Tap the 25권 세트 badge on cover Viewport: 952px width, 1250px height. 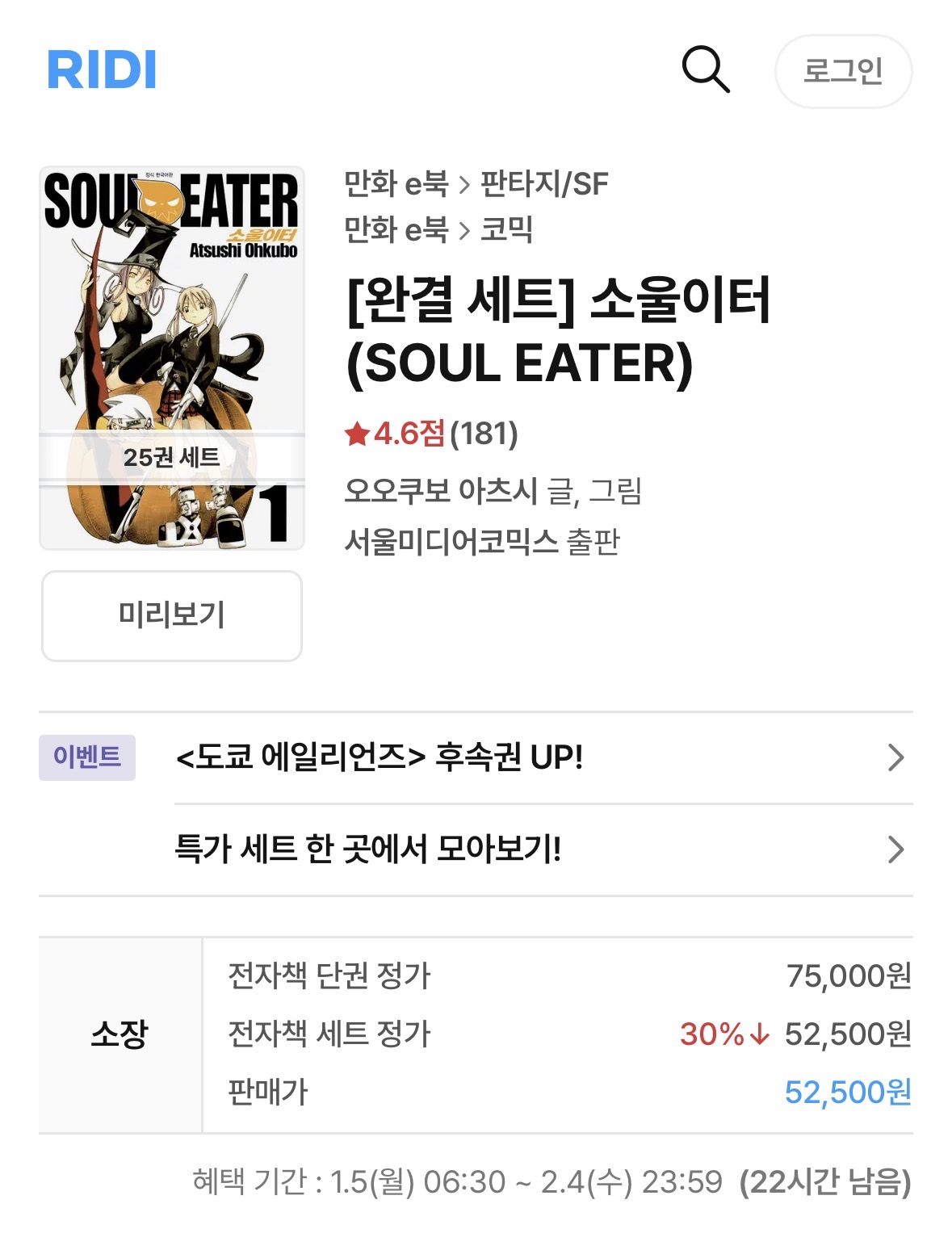pos(171,457)
